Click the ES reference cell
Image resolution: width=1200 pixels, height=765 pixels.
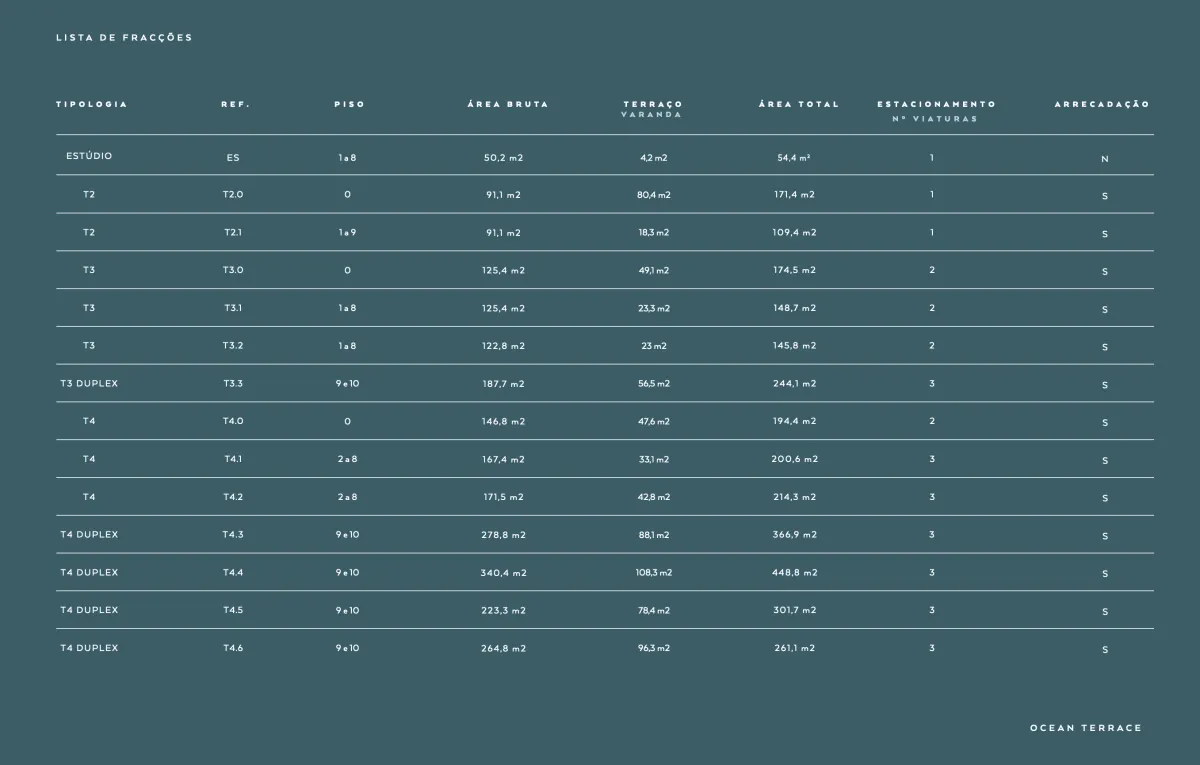(233, 158)
